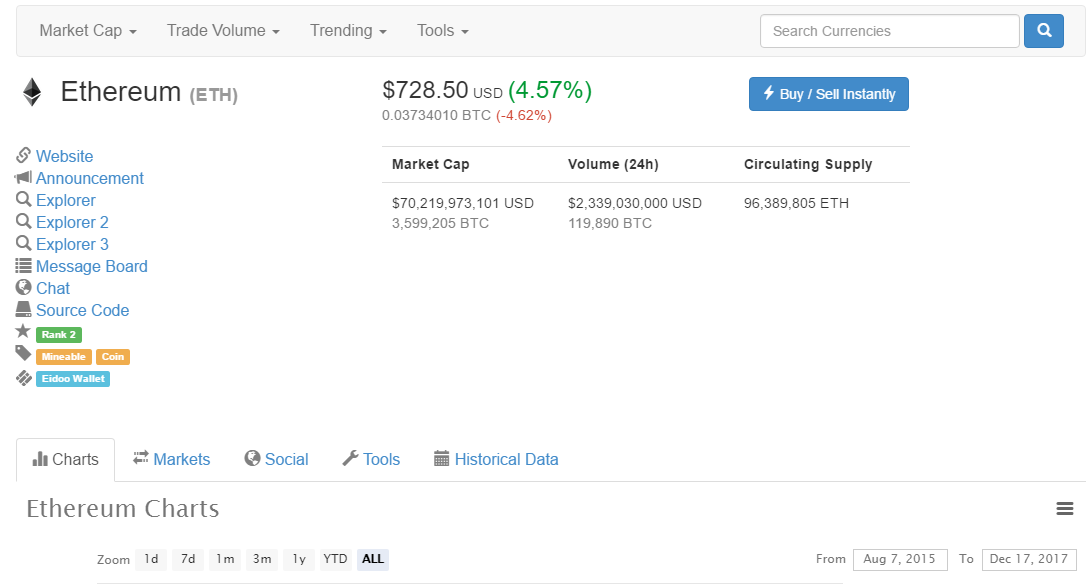1092x586 pixels.
Task: Open the first Explorer link
Action: 66,201
